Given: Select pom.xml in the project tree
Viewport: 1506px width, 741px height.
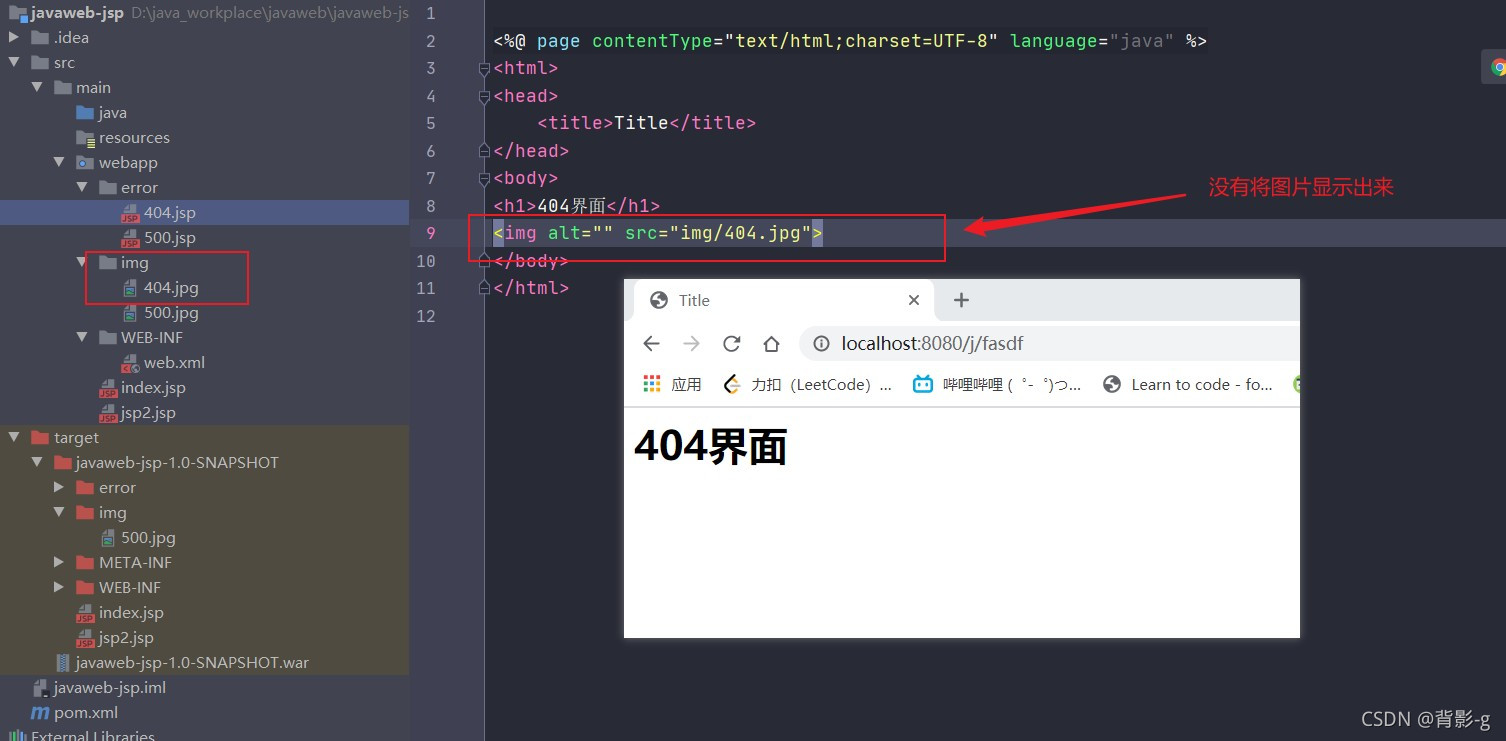Looking at the screenshot, I should pyautogui.click(x=86, y=713).
